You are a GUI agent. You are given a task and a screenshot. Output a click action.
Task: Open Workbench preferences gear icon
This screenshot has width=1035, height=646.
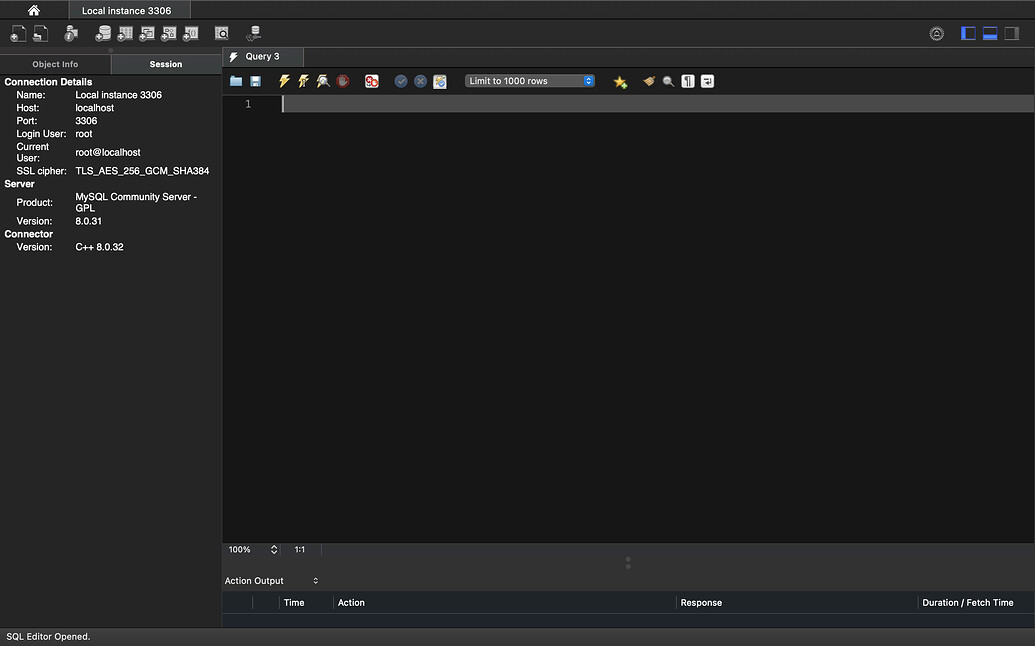937,34
